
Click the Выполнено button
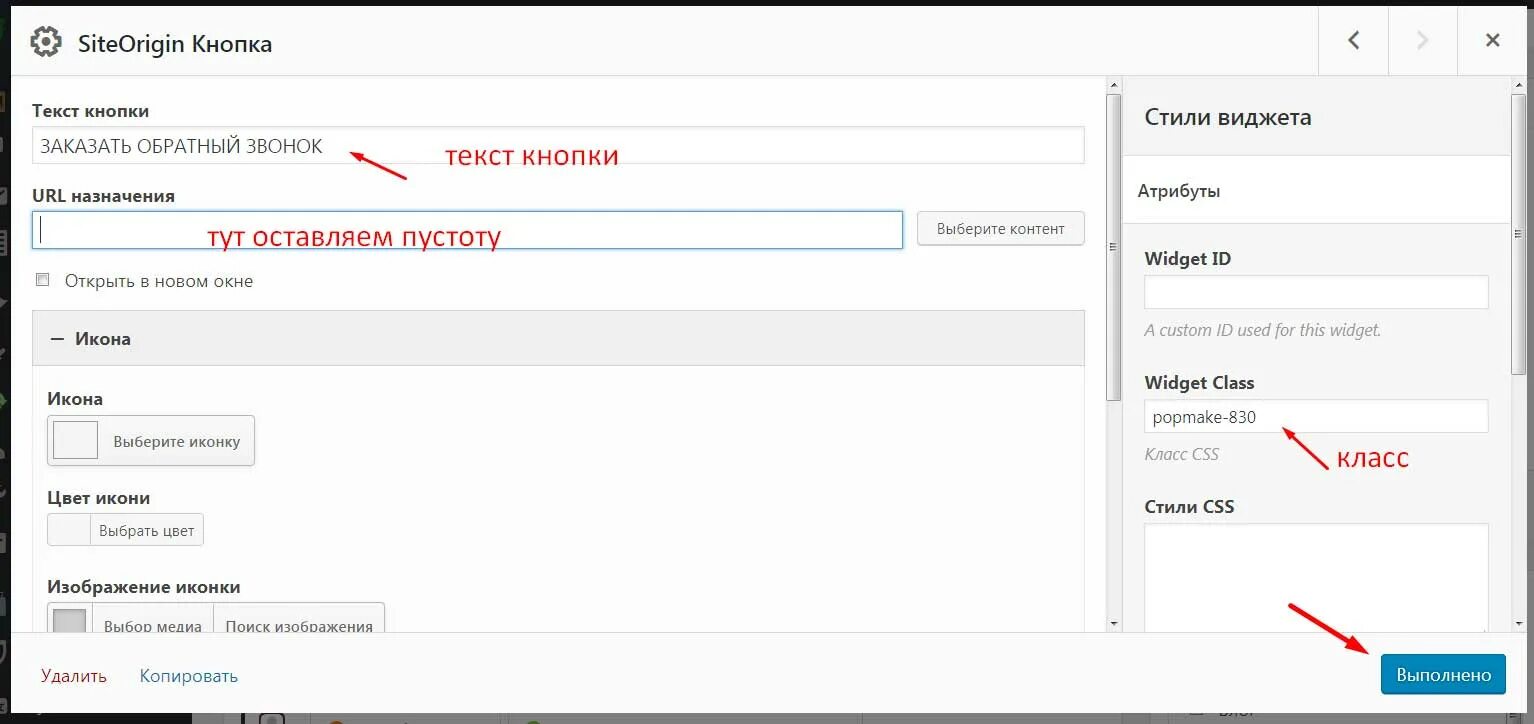[x=1443, y=675]
